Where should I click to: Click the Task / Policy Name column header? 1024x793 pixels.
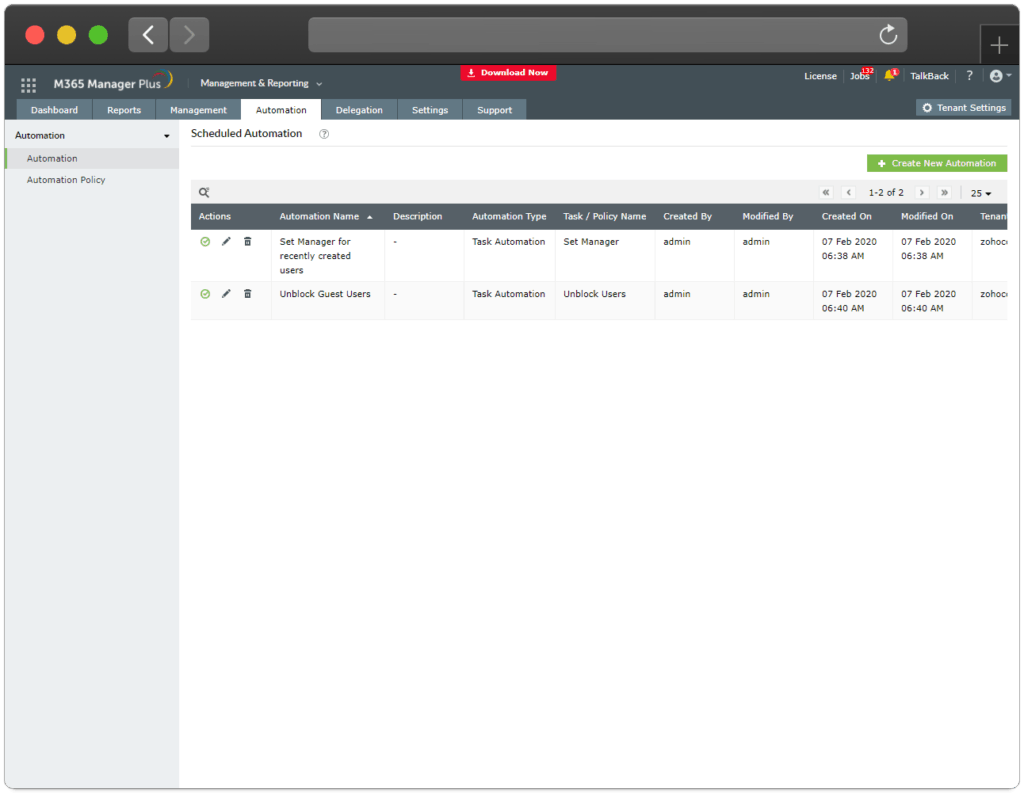tap(604, 216)
